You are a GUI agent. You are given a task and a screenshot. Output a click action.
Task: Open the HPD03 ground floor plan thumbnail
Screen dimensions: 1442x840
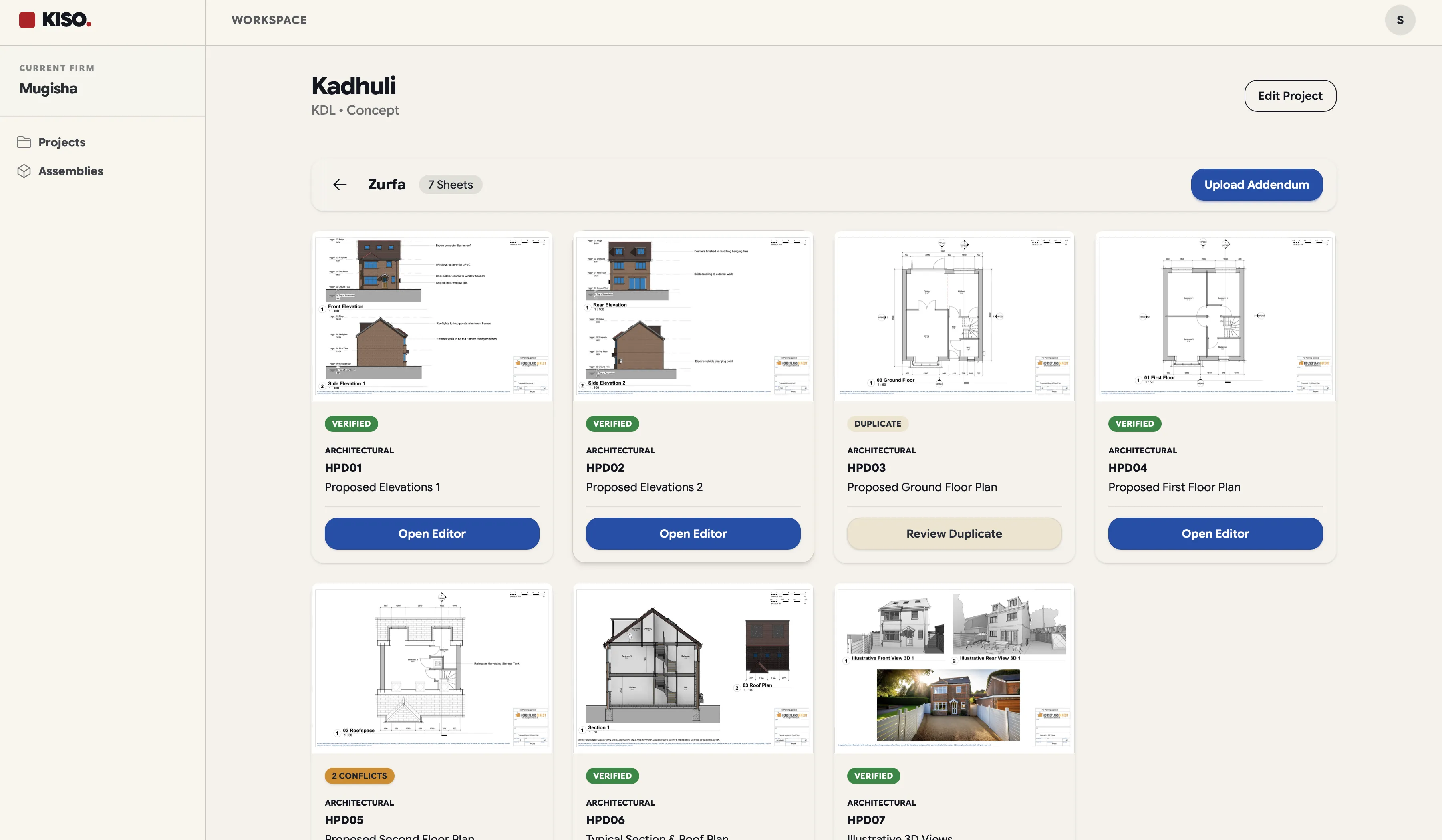(954, 316)
